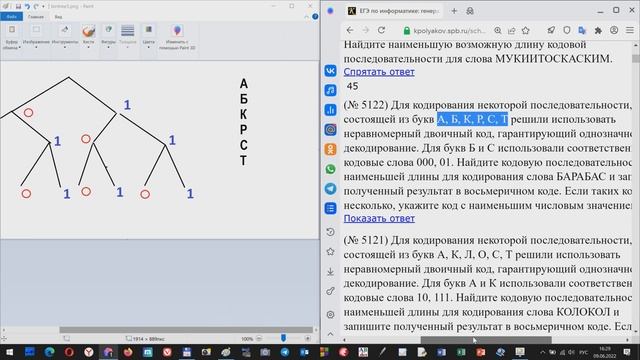Screen dimensions: 640x360
Task: Click the Paint zoom out minus button
Action: coord(259,339)
